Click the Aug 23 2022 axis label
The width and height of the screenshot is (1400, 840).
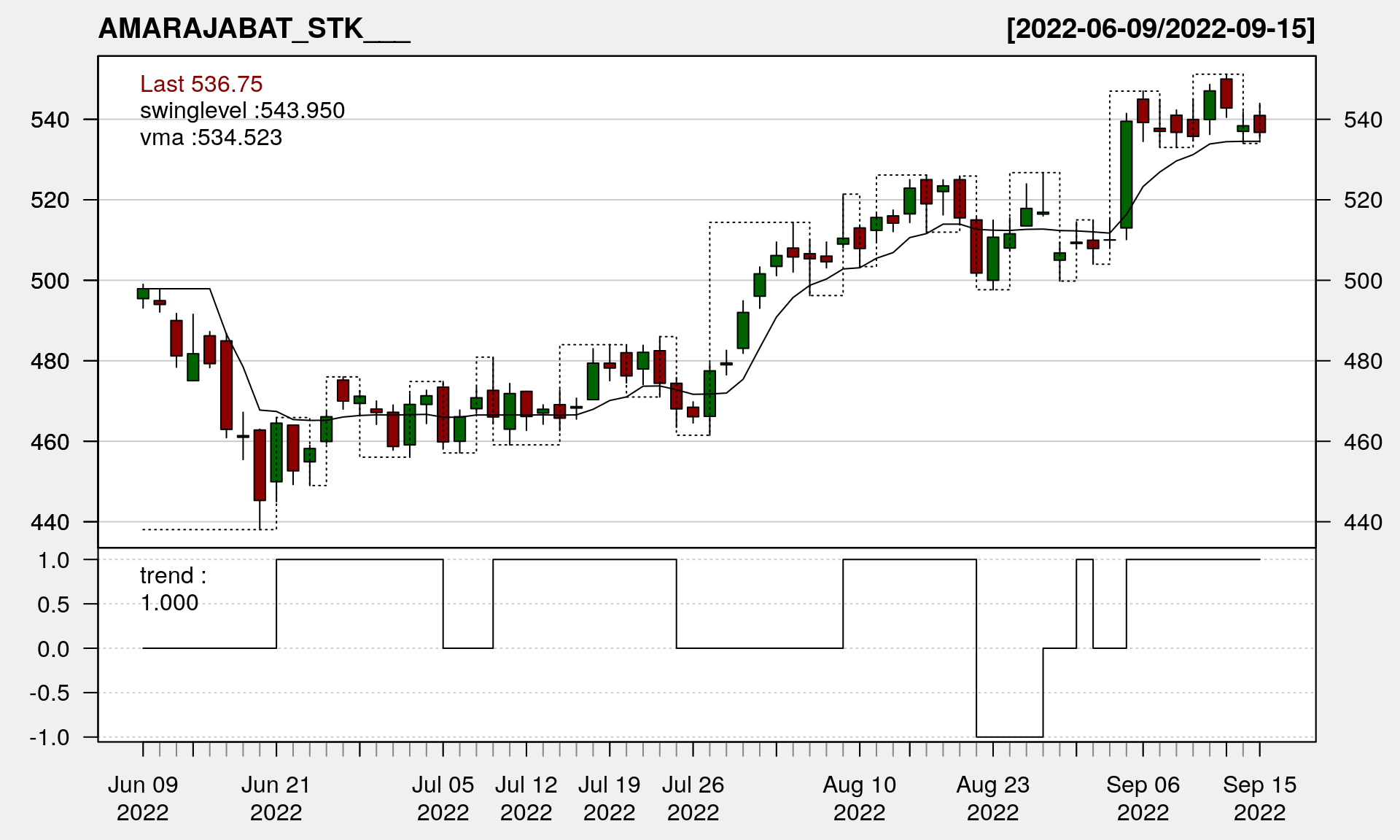[992, 798]
